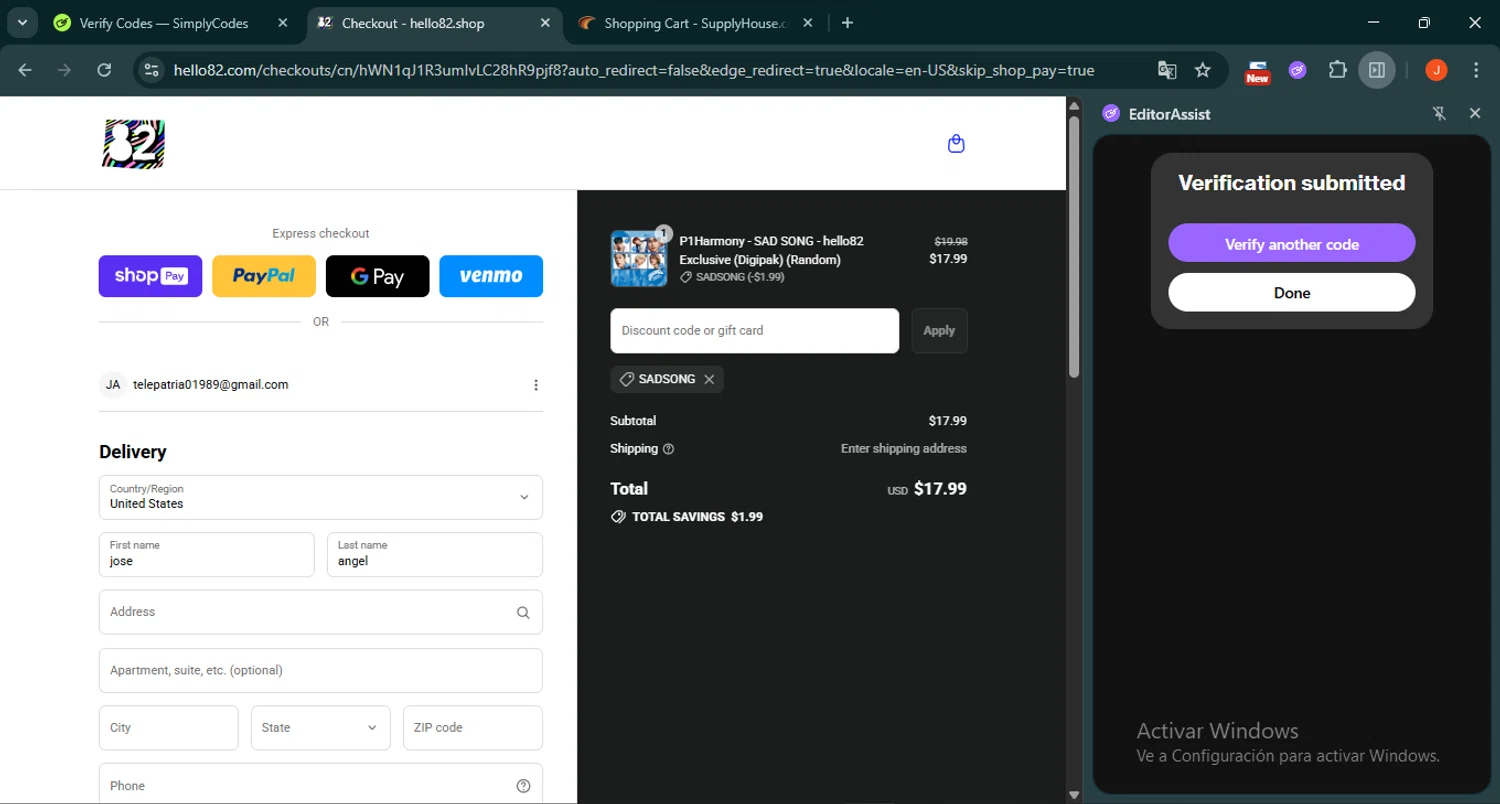This screenshot has width=1500, height=804.
Task: Close the Shopping Cart SupplyHouse tab
Action: 808,23
